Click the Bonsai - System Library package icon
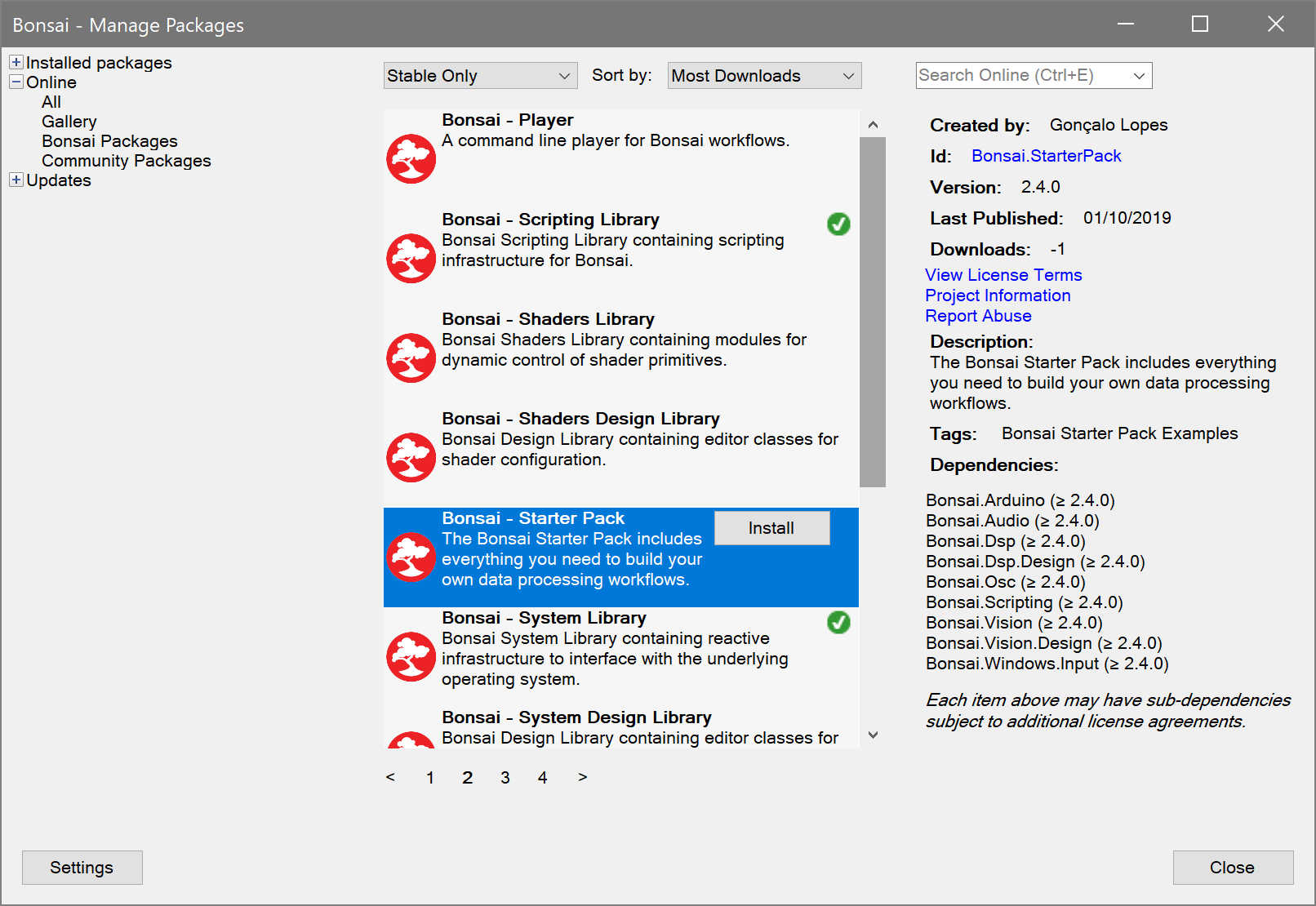This screenshot has width=1316, height=906. click(411, 657)
